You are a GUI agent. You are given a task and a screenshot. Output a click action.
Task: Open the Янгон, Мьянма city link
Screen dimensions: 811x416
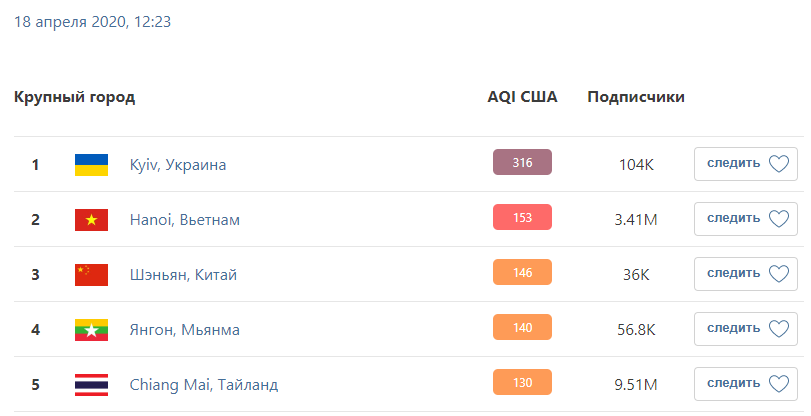[x=185, y=329]
